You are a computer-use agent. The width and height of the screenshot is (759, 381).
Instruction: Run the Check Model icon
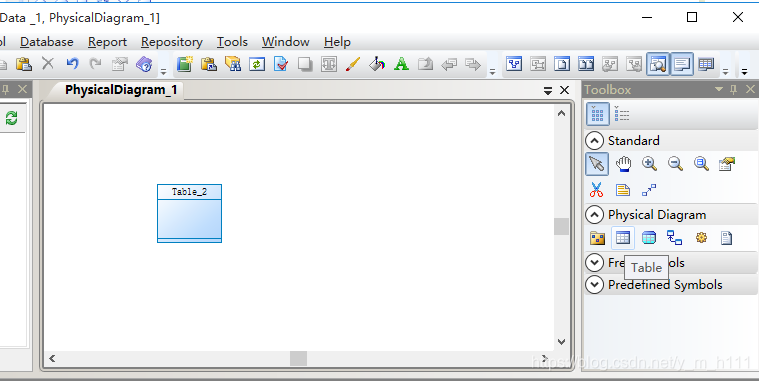click(281, 64)
